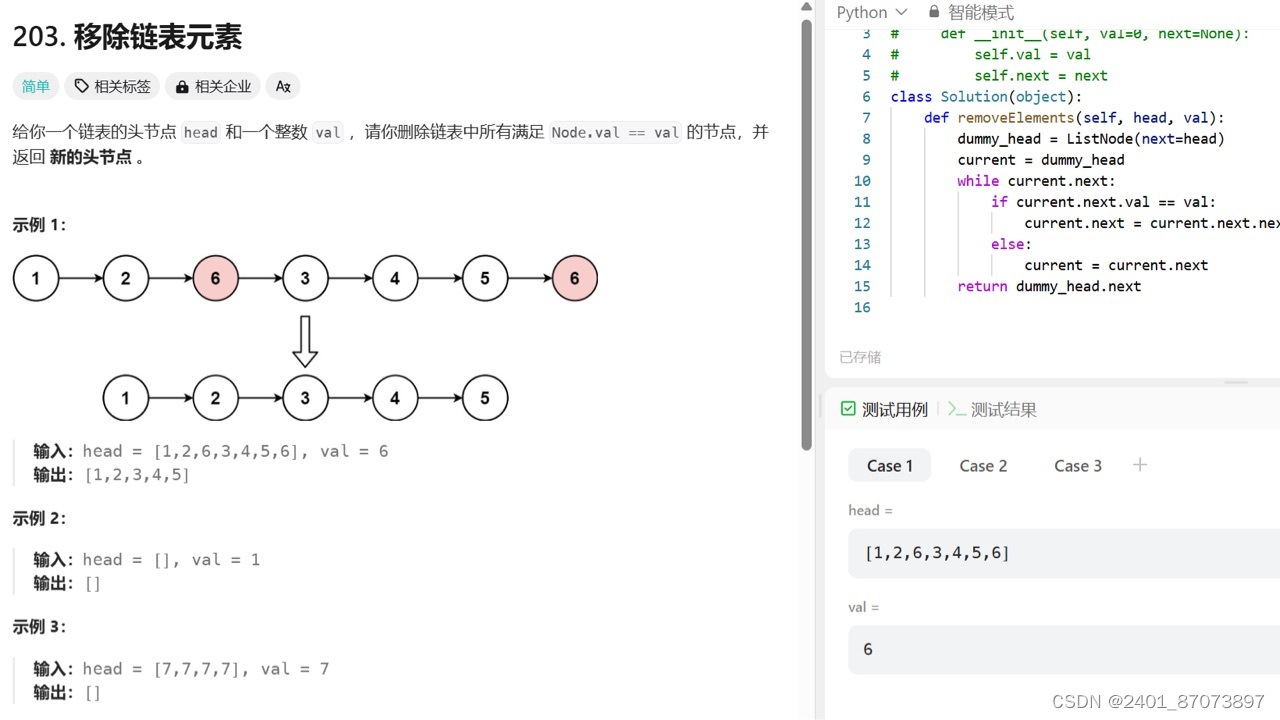Image resolution: width=1280 pixels, height=720 pixels.
Task: Click code line 8 dummy_head assignment
Action: (x=1091, y=139)
